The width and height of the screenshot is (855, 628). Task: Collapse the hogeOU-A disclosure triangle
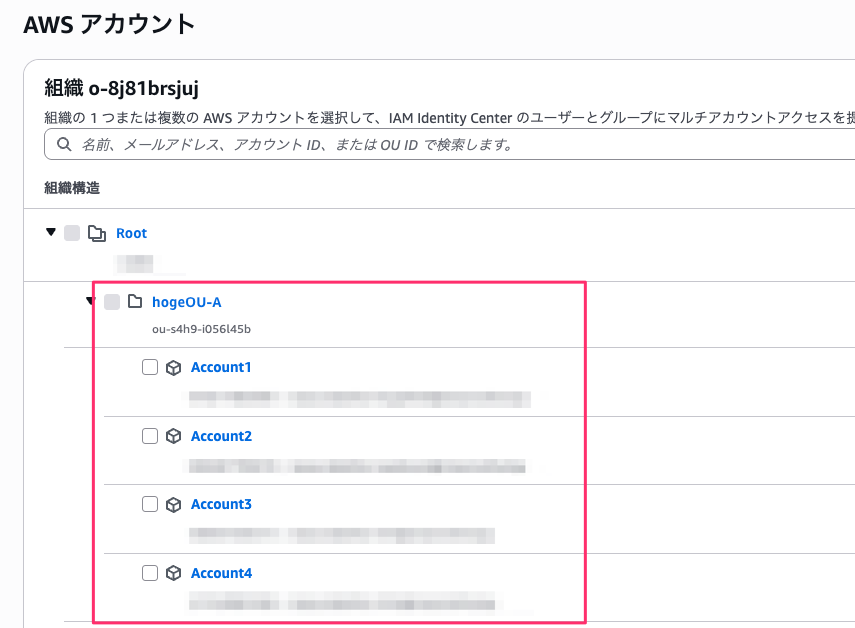(90, 301)
